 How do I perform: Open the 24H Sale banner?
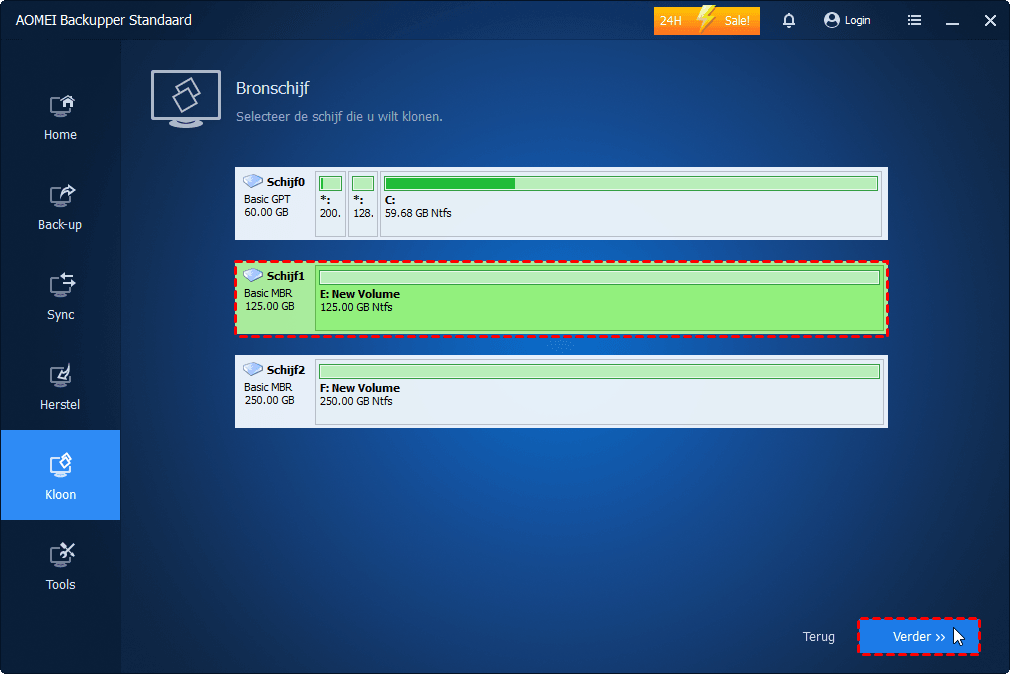point(707,21)
